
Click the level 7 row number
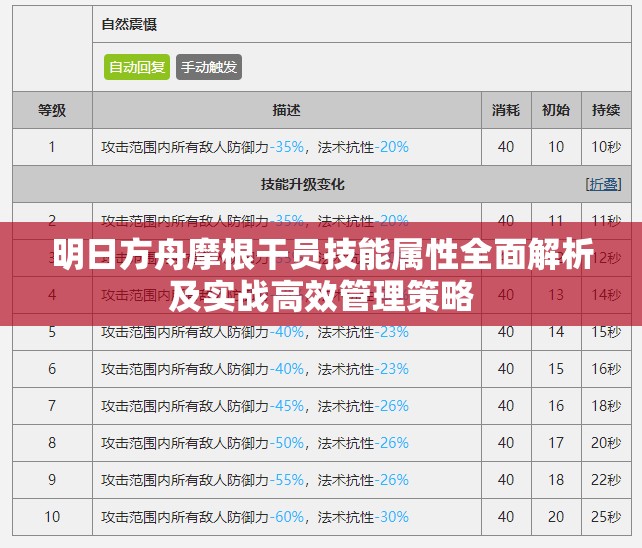(x=52, y=405)
